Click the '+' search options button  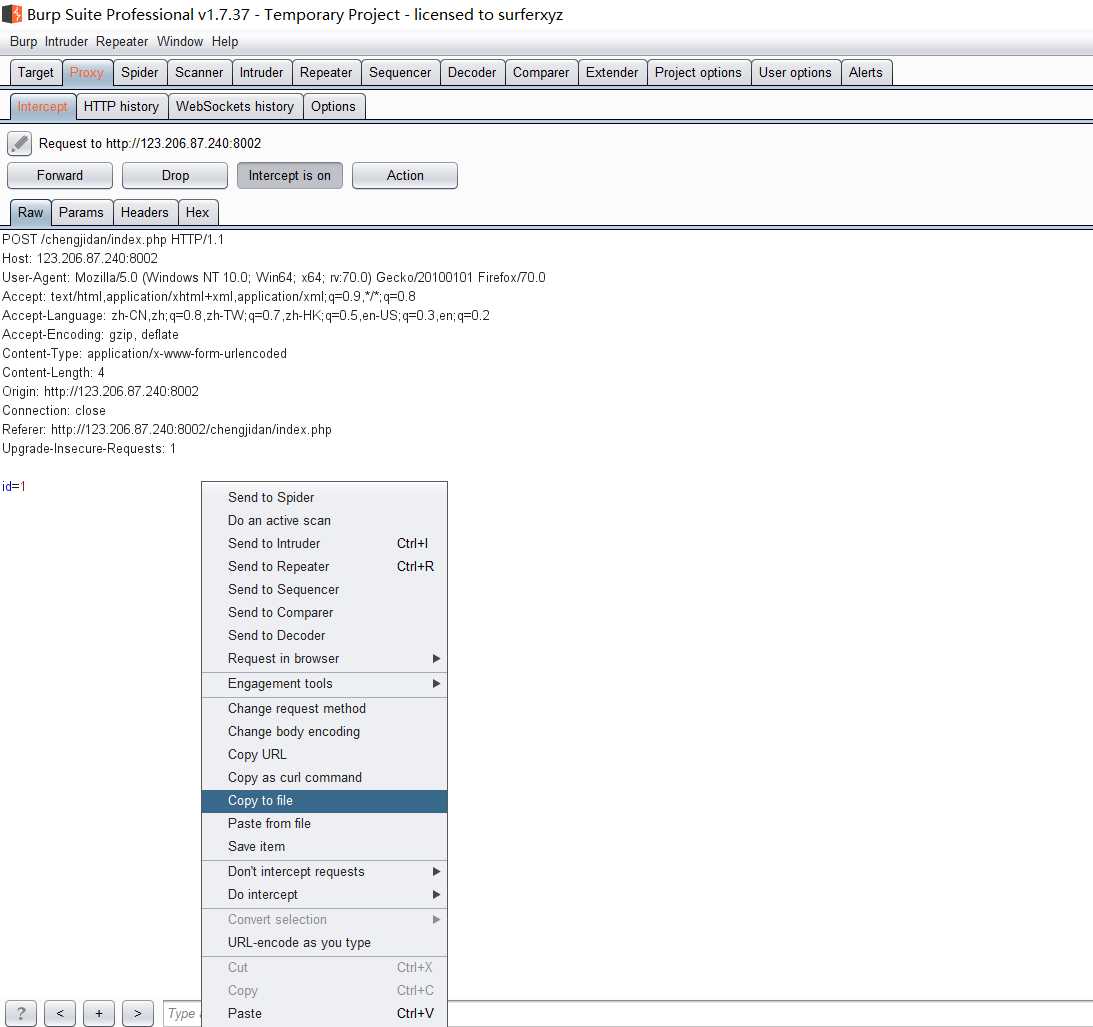[99, 1013]
